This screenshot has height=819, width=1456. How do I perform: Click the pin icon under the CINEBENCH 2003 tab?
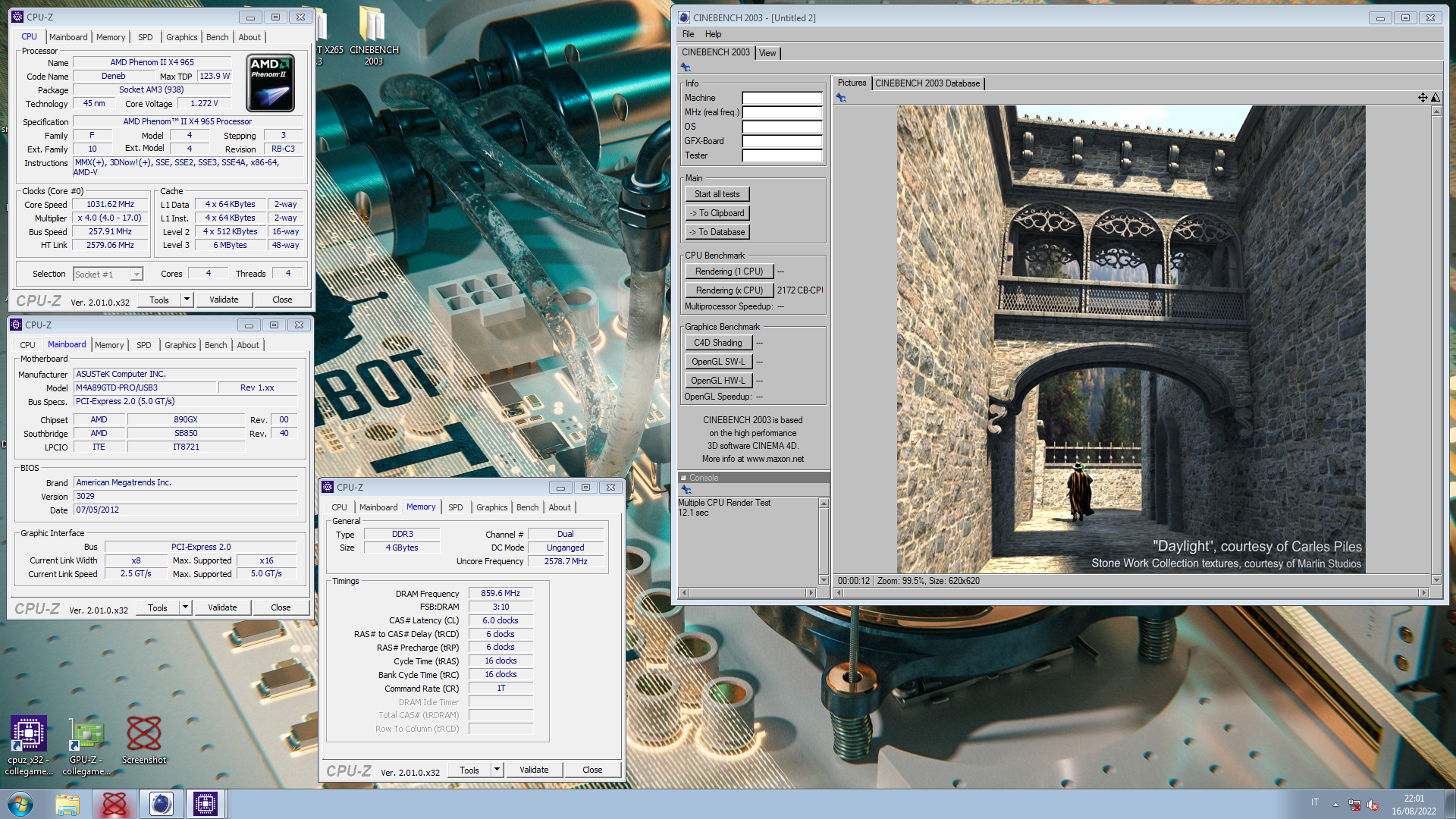[686, 68]
